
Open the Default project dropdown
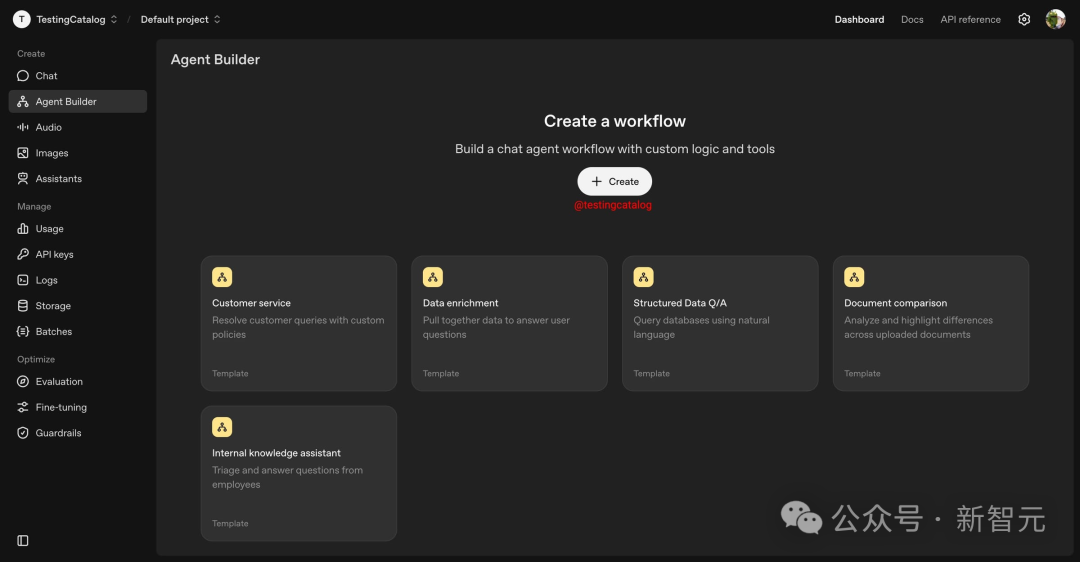(x=180, y=19)
